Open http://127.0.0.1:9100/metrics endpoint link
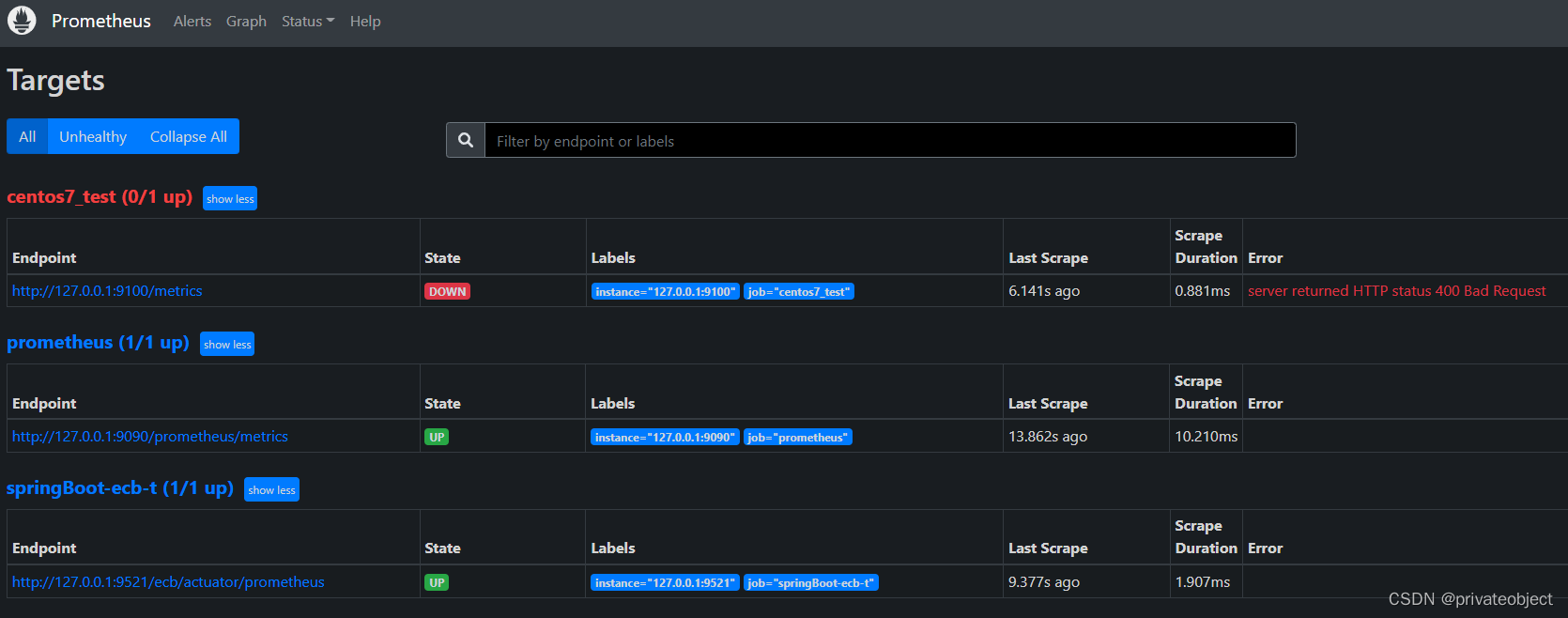This screenshot has height=618, width=1568. (107, 290)
